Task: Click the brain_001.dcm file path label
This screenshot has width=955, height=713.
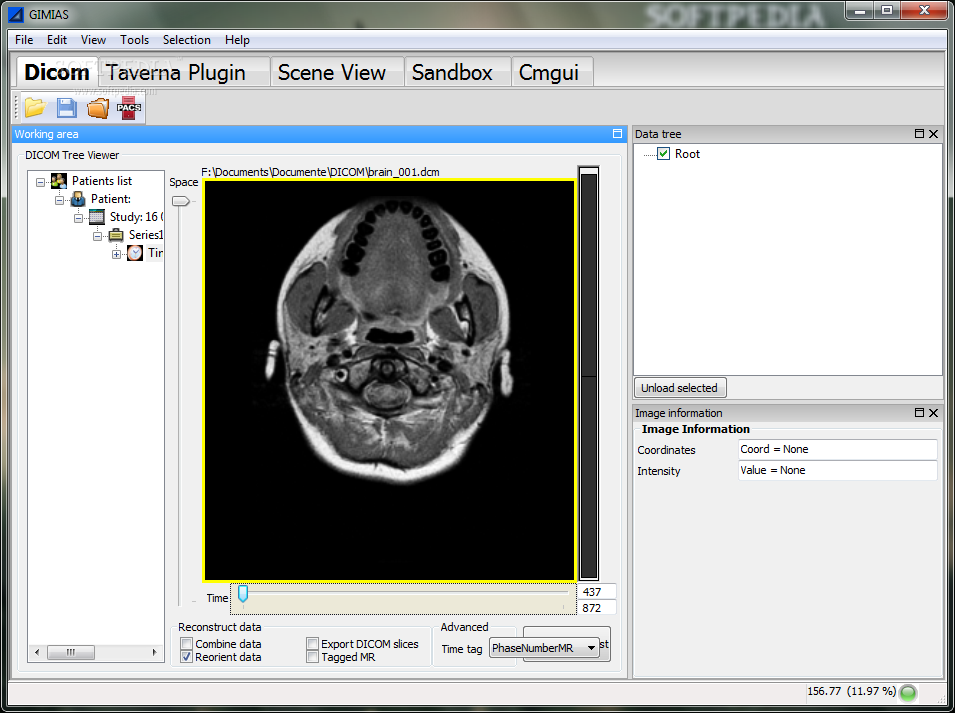Action: pos(320,172)
